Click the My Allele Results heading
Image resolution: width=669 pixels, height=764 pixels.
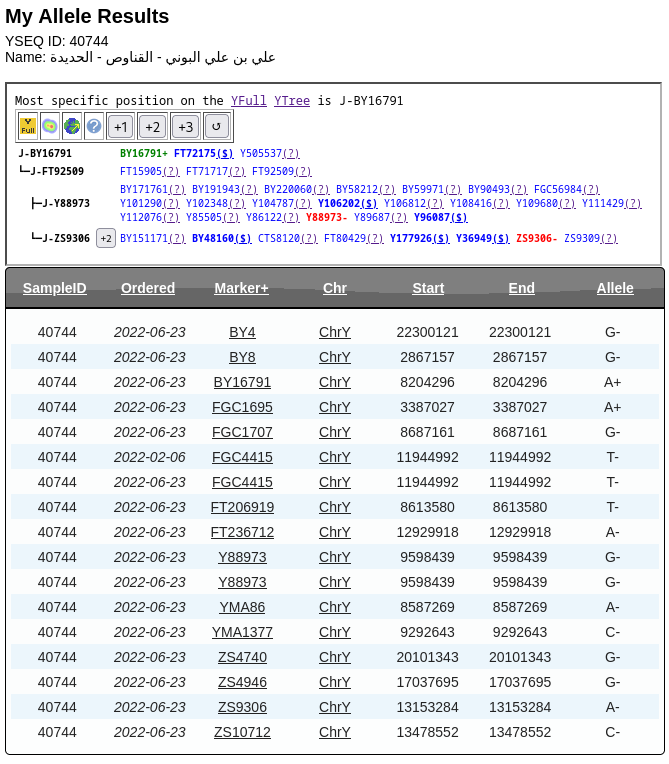click(x=87, y=16)
